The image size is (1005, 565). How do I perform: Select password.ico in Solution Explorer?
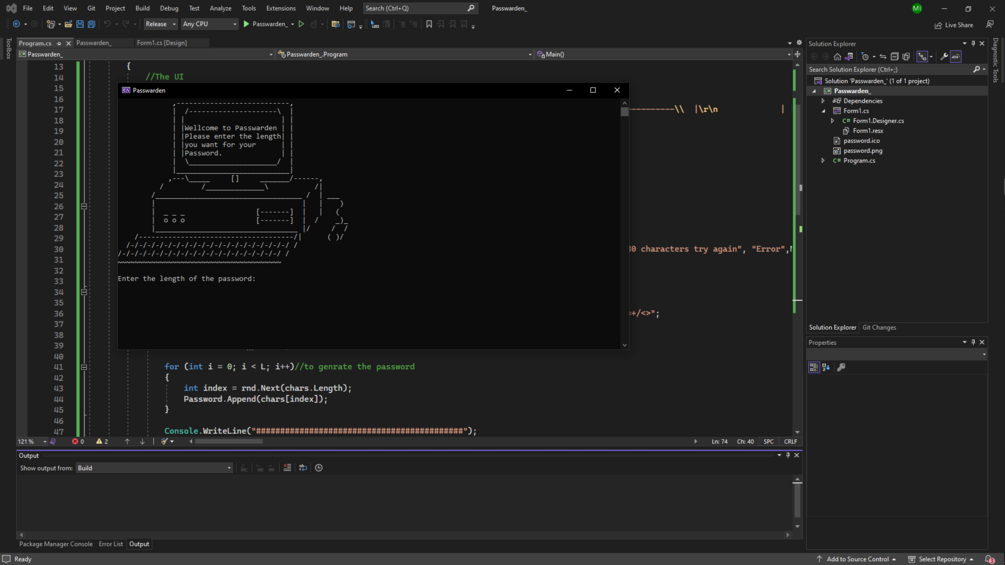pyautogui.click(x=861, y=141)
